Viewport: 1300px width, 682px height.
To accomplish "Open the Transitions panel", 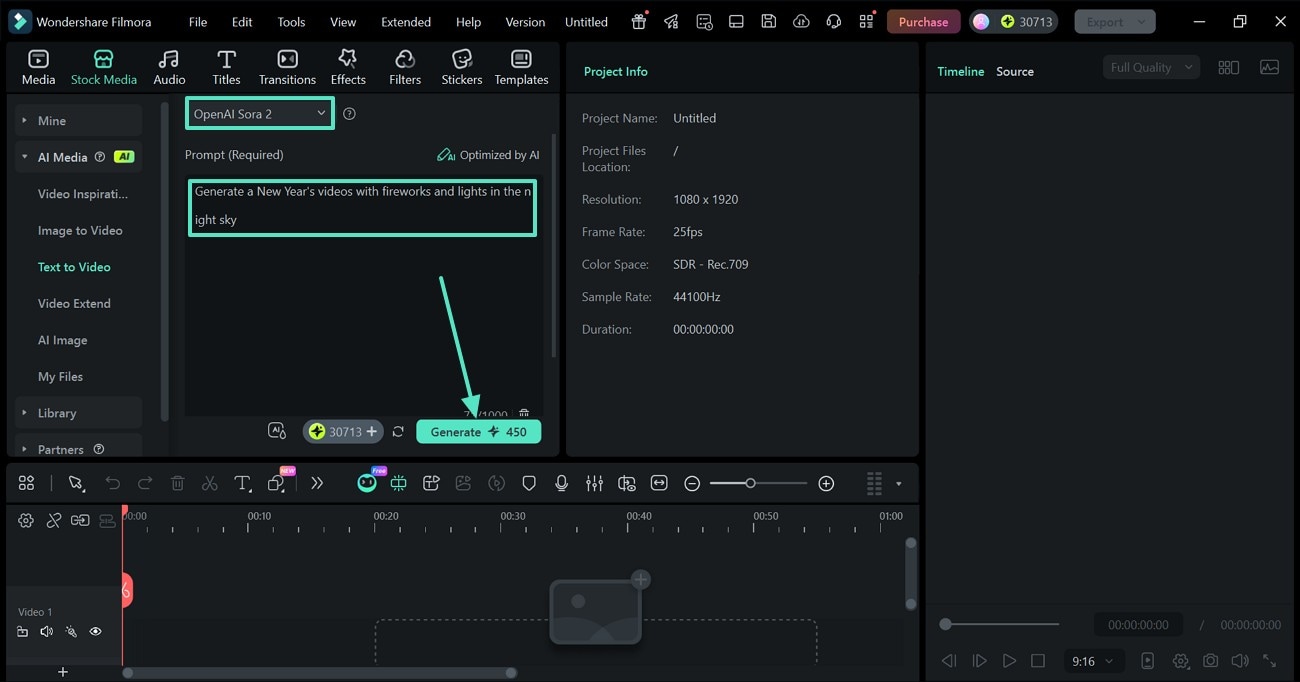I will coord(287,67).
